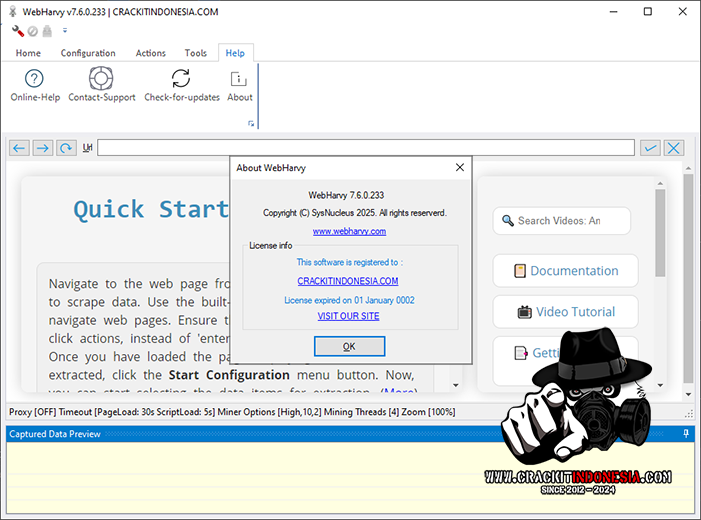Expand the quick access toolbar dropdown arrow
The width and height of the screenshot is (701, 520).
[65, 31]
